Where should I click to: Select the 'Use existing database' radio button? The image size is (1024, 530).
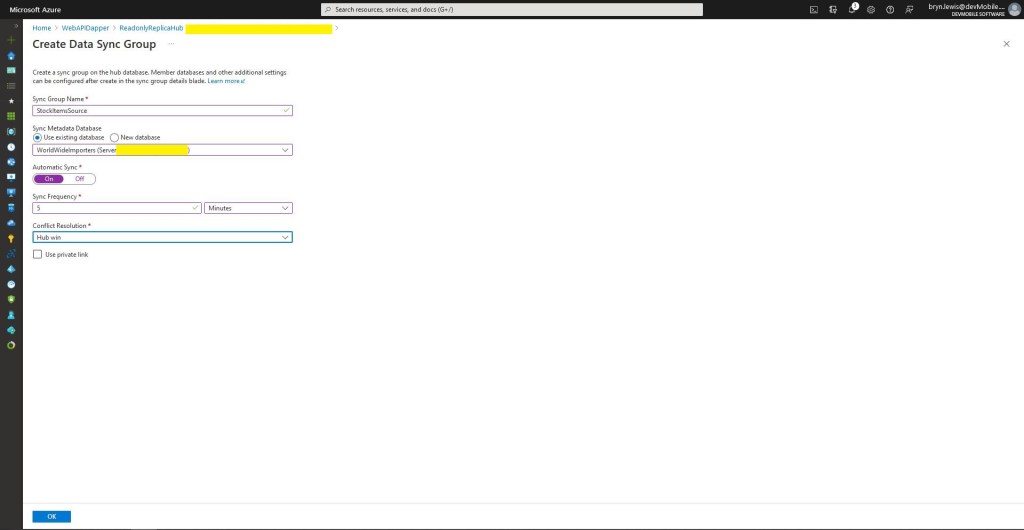point(38,137)
